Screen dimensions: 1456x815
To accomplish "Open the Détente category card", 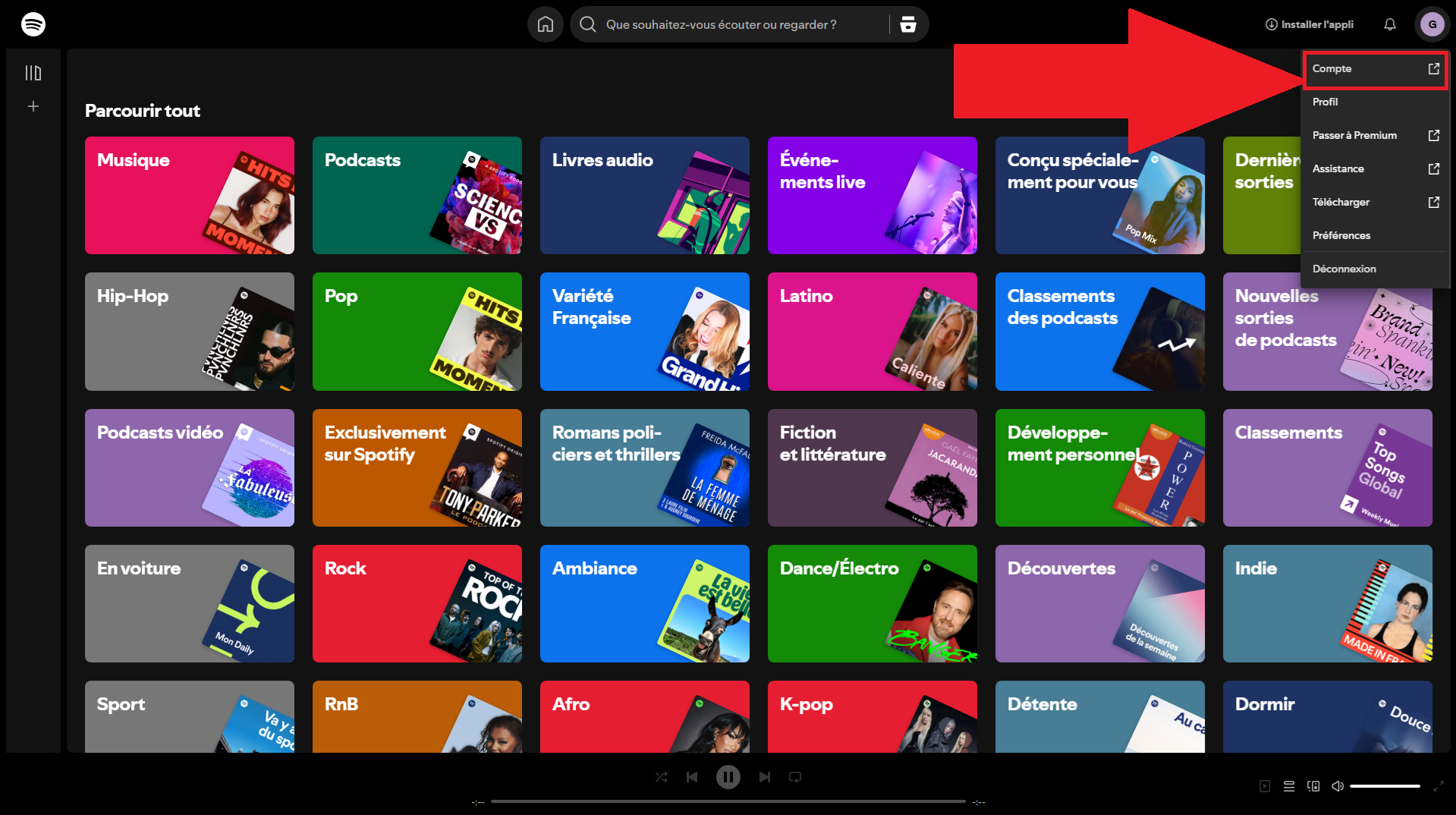I will (1100, 717).
